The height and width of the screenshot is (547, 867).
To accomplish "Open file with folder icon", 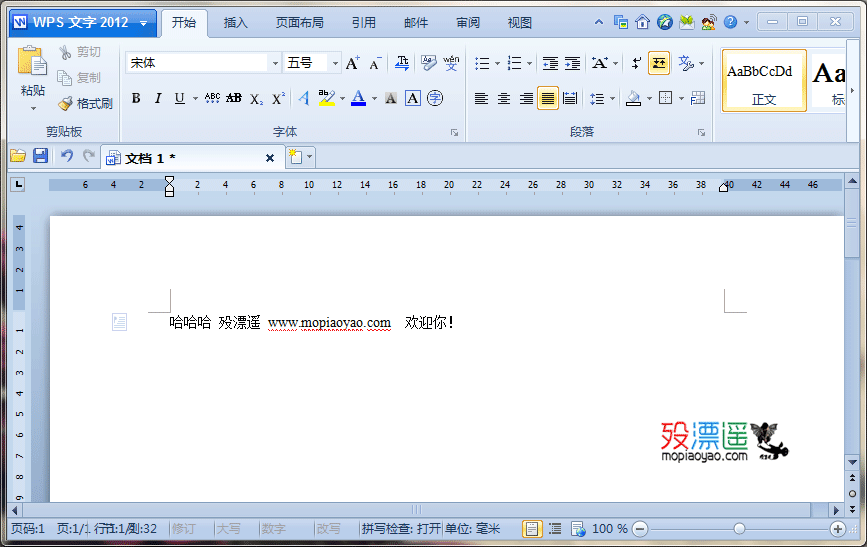I will (18, 156).
